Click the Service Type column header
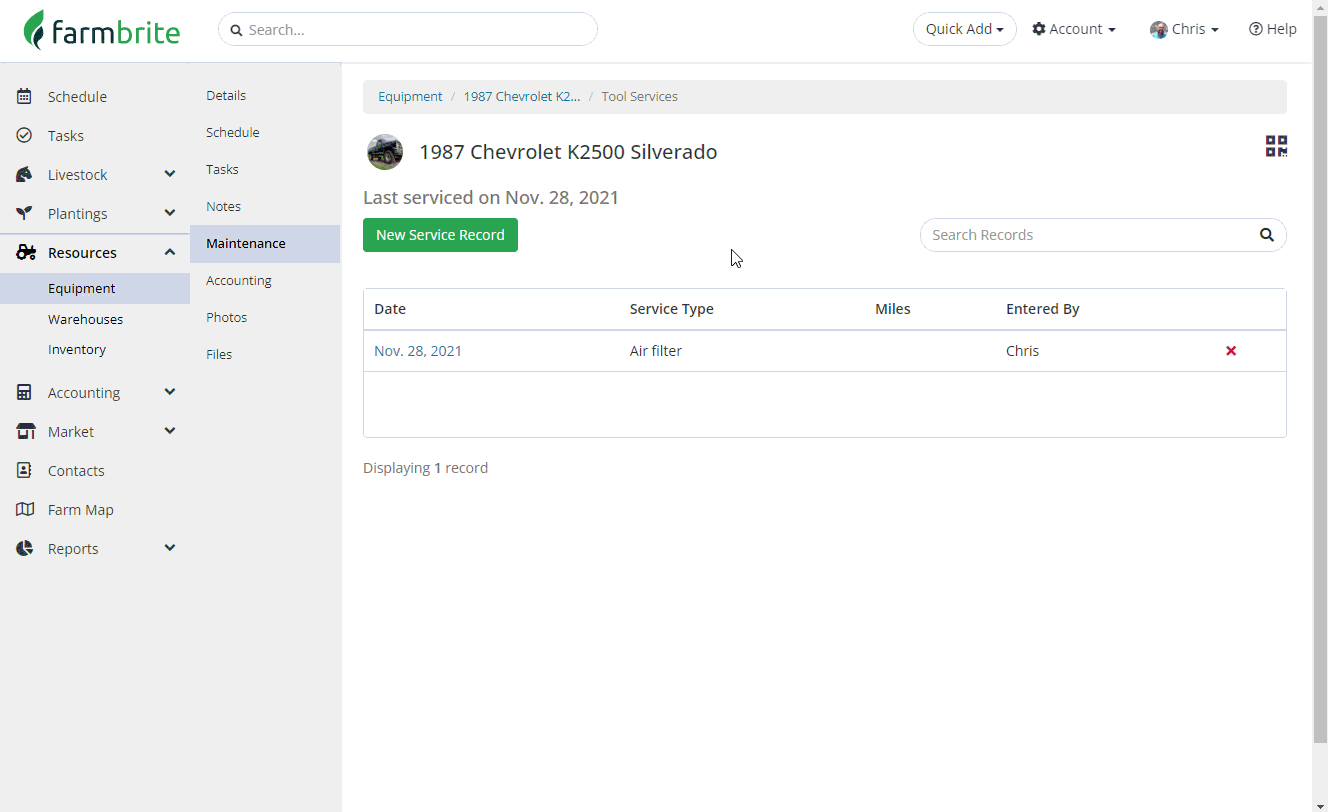1328x812 pixels. click(672, 309)
